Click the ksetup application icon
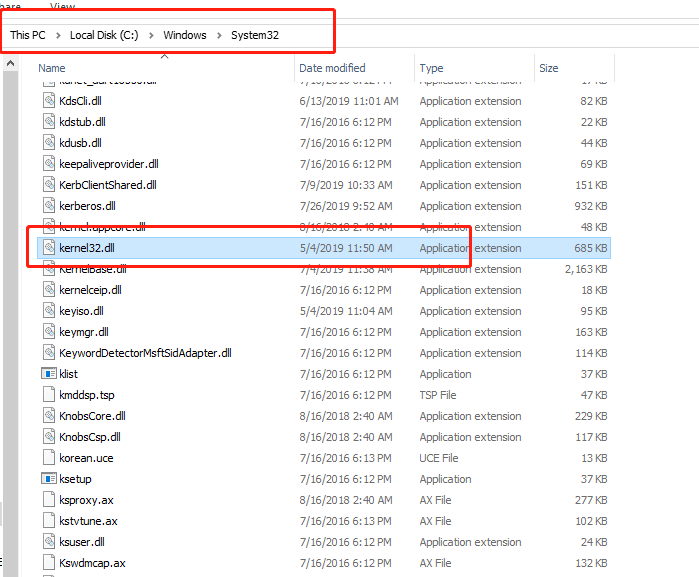The height and width of the screenshot is (577, 699). click(49, 478)
